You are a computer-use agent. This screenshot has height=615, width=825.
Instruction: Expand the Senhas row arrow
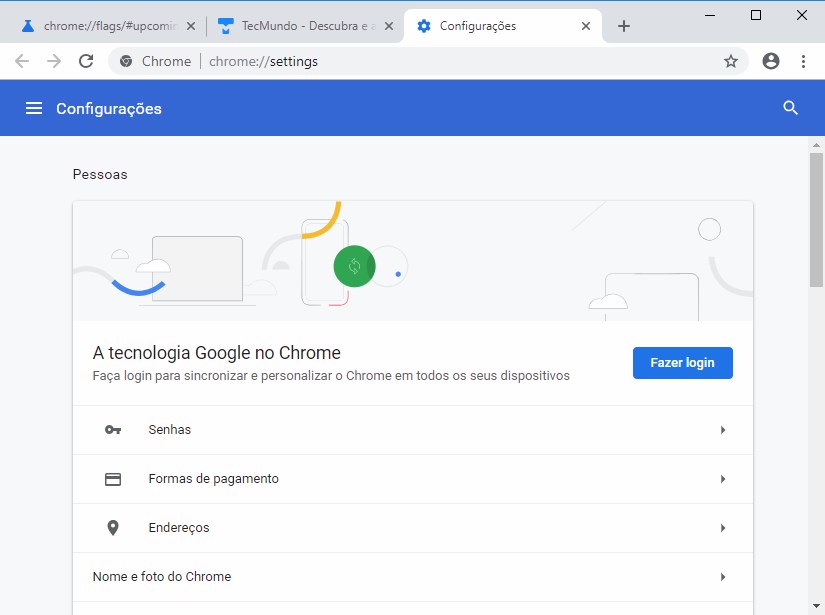(x=723, y=430)
